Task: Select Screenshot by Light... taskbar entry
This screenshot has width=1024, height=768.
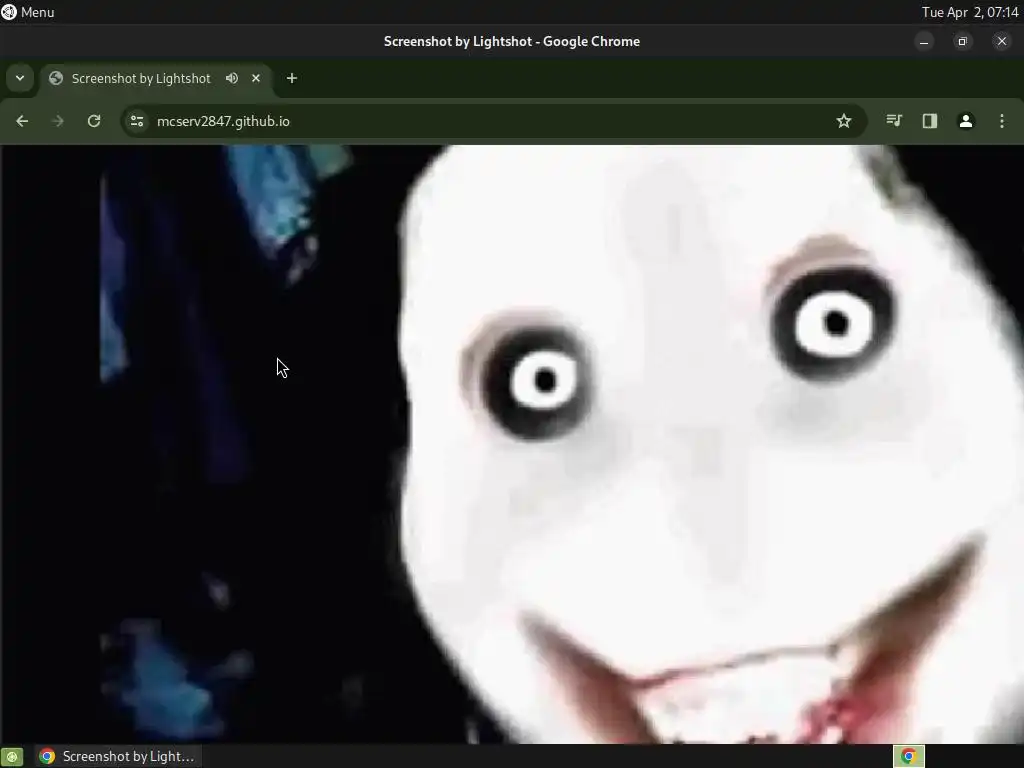Action: (x=118, y=756)
